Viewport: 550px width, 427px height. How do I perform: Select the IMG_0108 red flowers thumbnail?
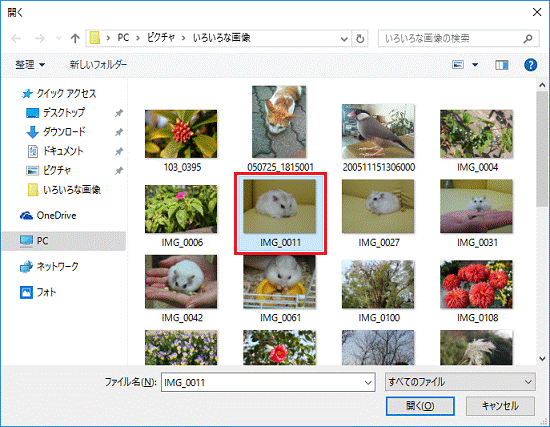tap(476, 284)
